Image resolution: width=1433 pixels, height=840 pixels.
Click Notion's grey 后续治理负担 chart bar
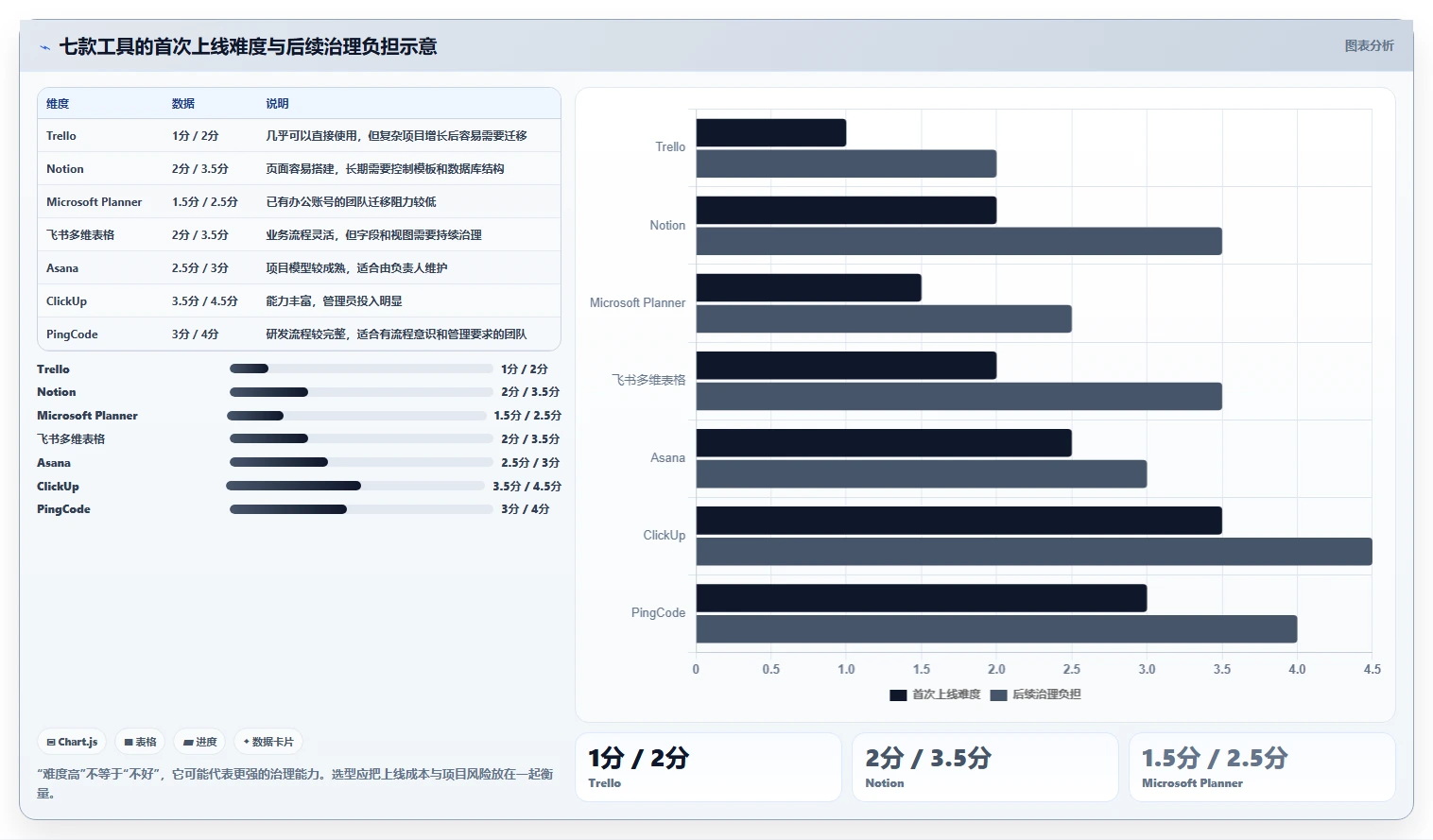tap(959, 241)
